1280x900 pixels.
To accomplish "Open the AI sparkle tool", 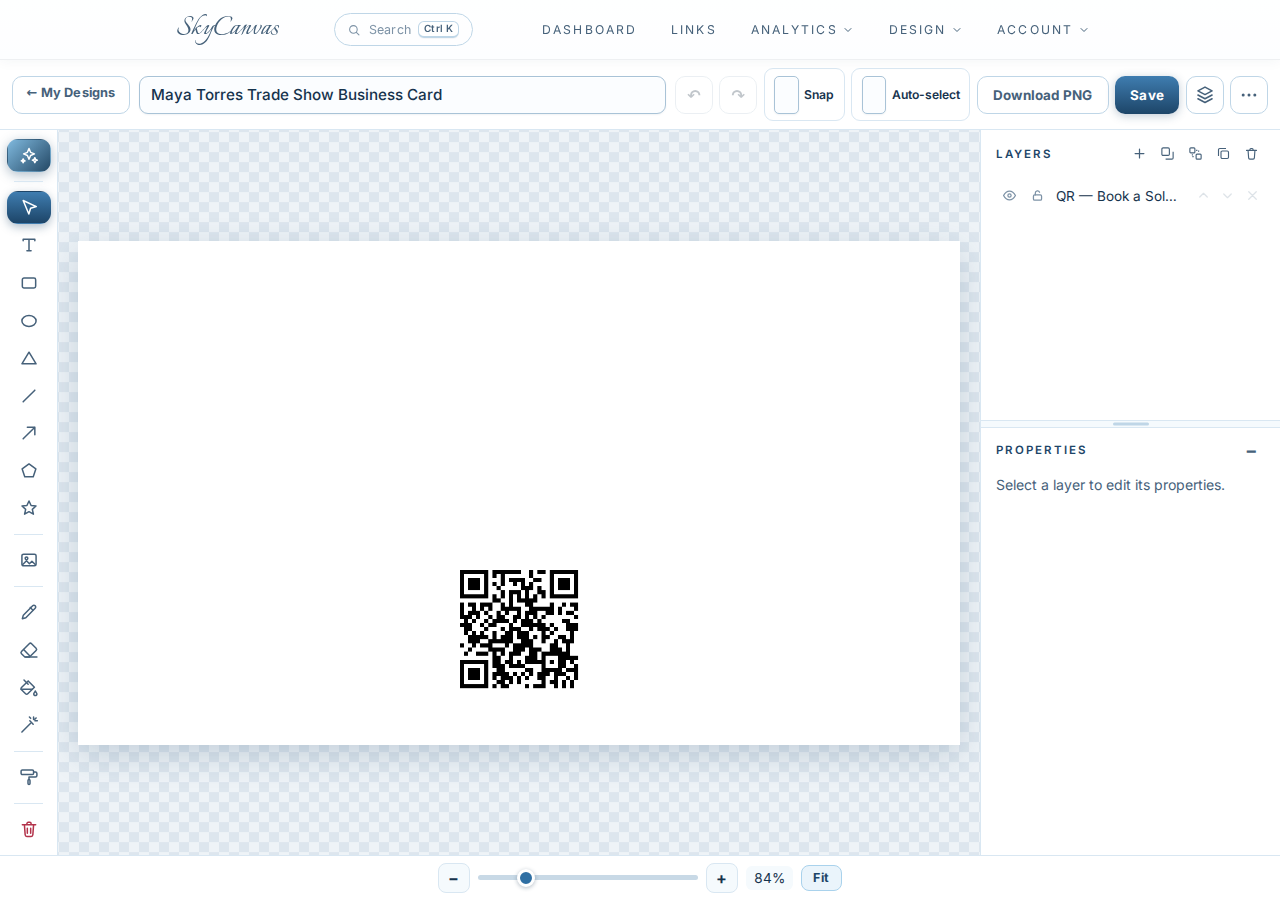I will pos(29,156).
